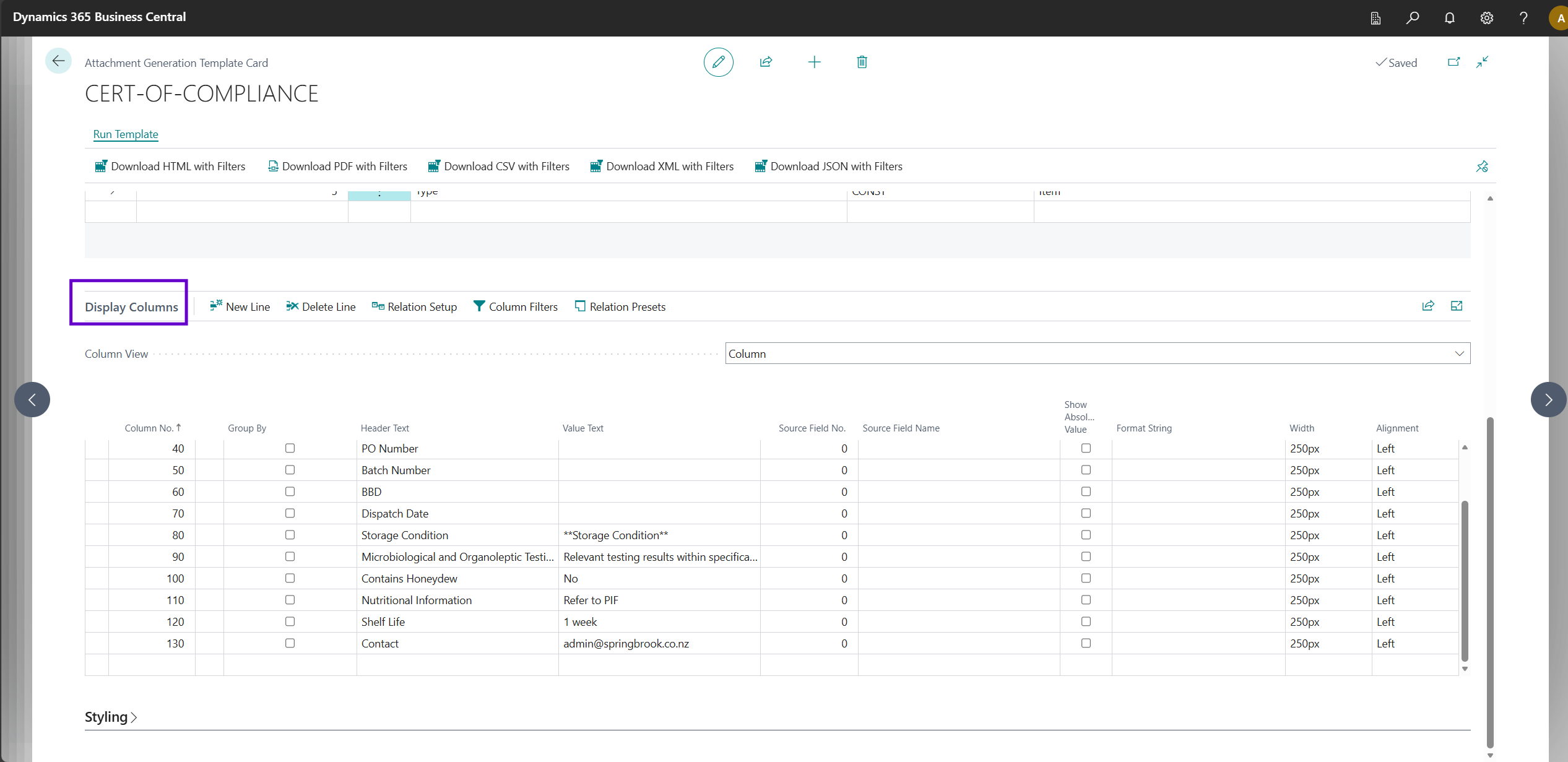Click the Saved status indicator
Image resolution: width=1568 pixels, height=762 pixels.
point(1396,63)
